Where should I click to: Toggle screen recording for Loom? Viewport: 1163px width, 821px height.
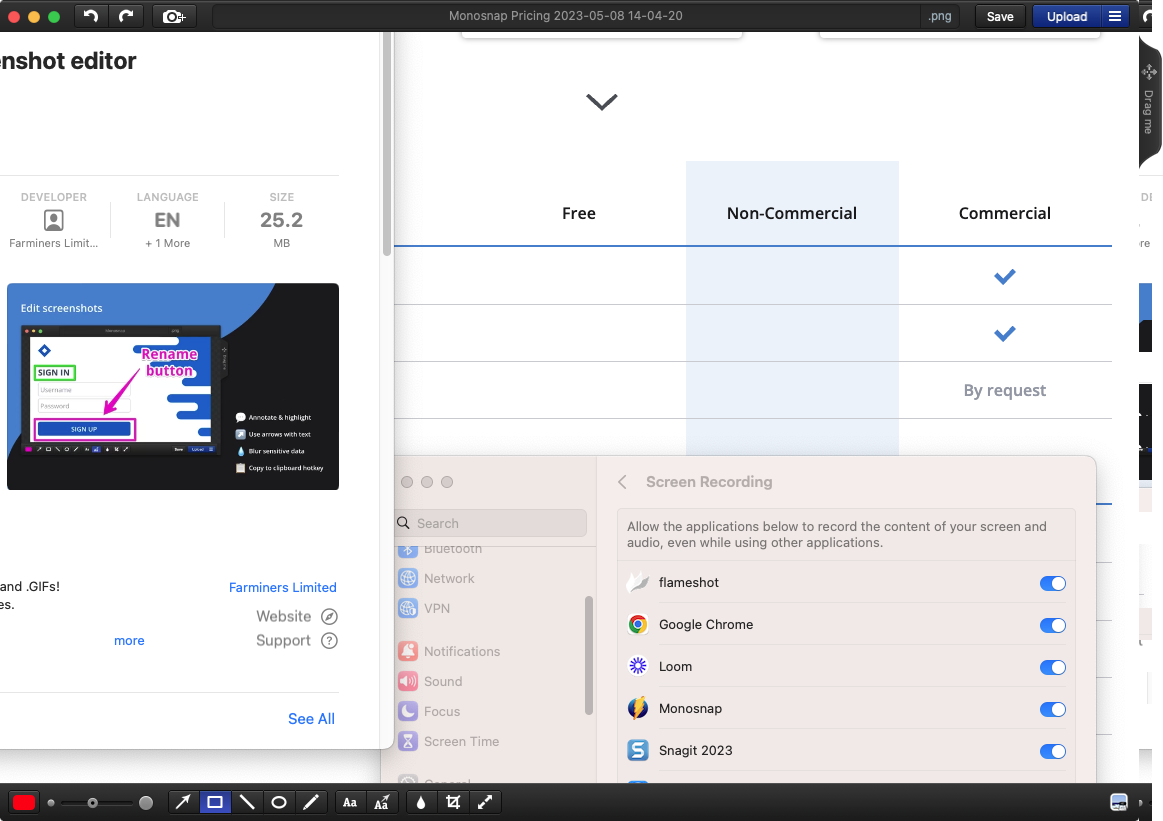coord(1052,667)
